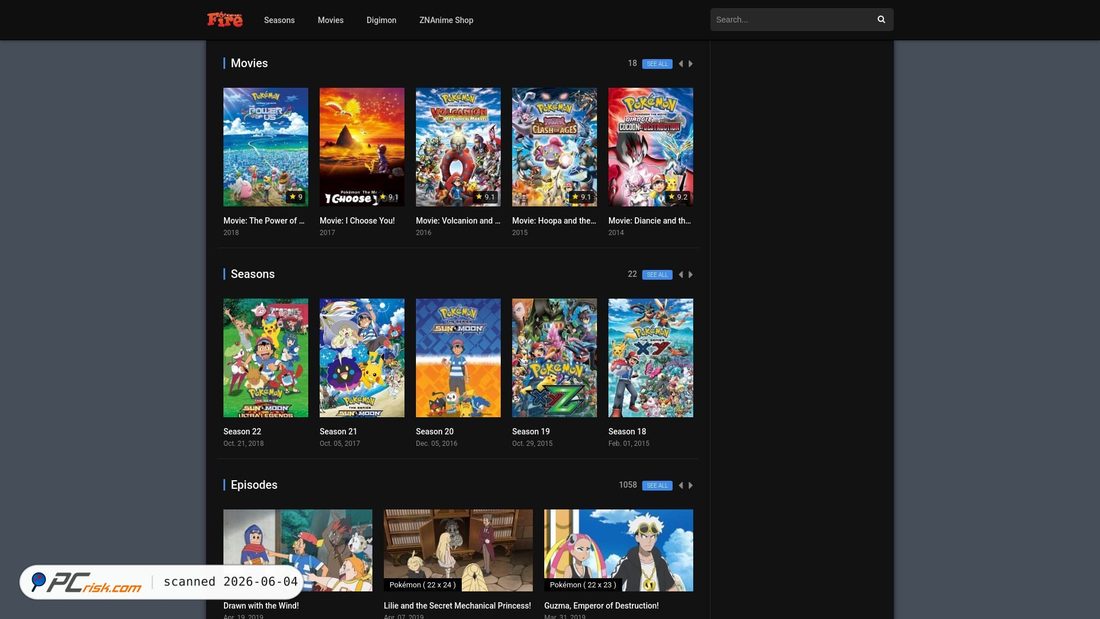
Task: Click the '1058' episodes count
Action: 628,485
